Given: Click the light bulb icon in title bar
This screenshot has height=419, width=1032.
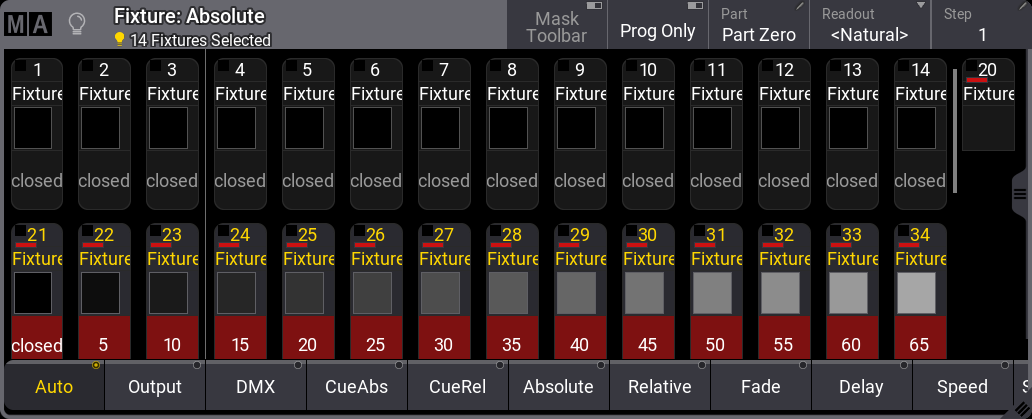Looking at the screenshot, I should point(78,25).
